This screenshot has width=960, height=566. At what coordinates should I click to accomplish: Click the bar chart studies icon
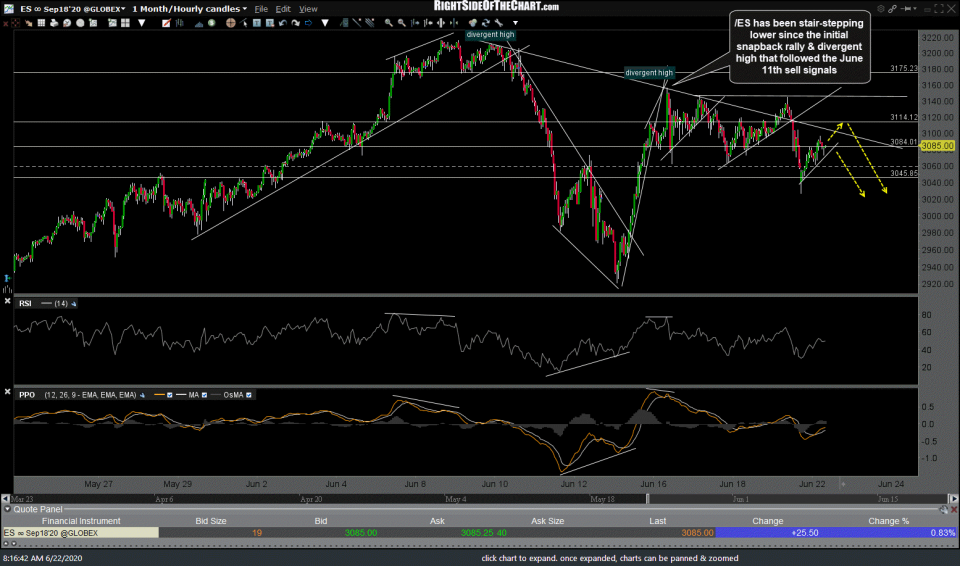[x=179, y=23]
